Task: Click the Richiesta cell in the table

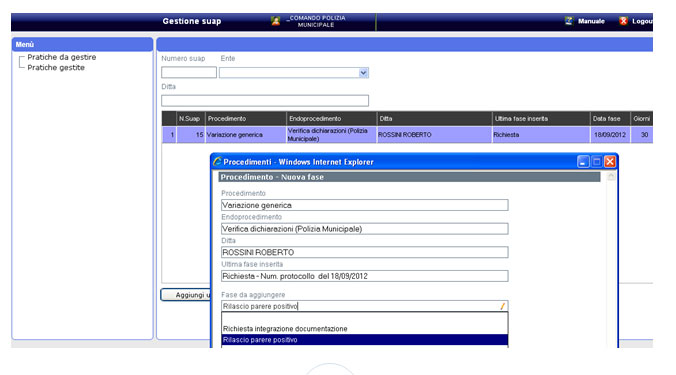Action: 541,134
